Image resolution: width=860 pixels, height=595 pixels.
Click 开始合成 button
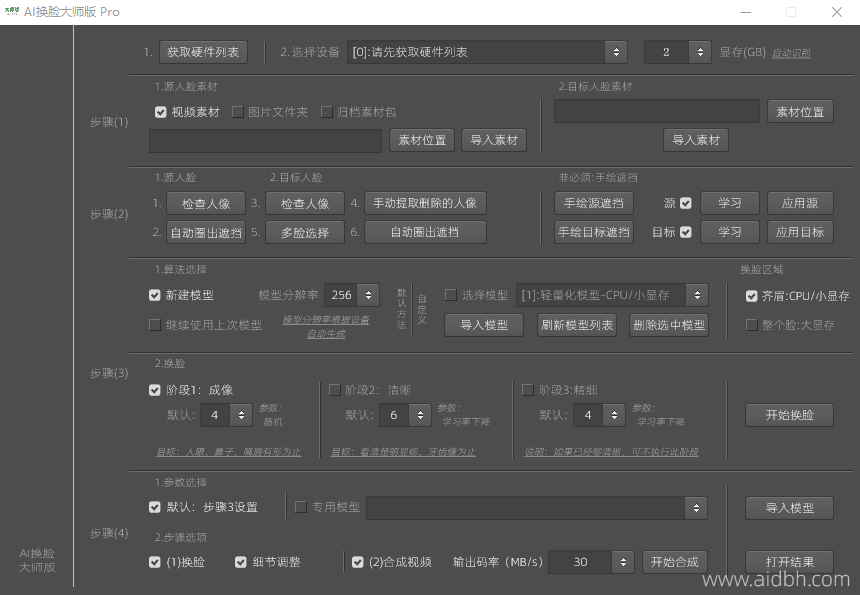pyautogui.click(x=674, y=562)
